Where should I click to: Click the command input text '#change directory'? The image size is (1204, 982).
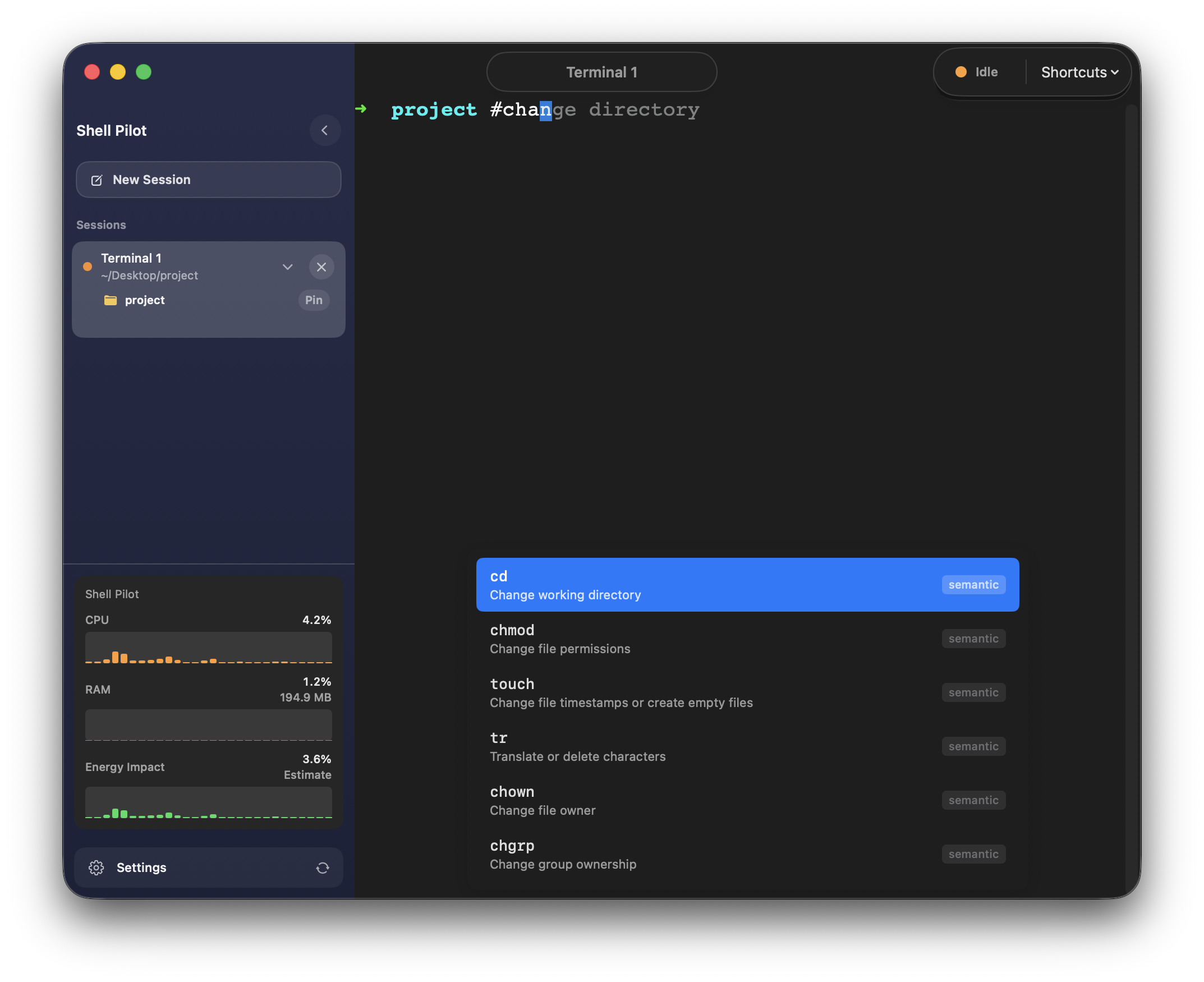pos(594,110)
